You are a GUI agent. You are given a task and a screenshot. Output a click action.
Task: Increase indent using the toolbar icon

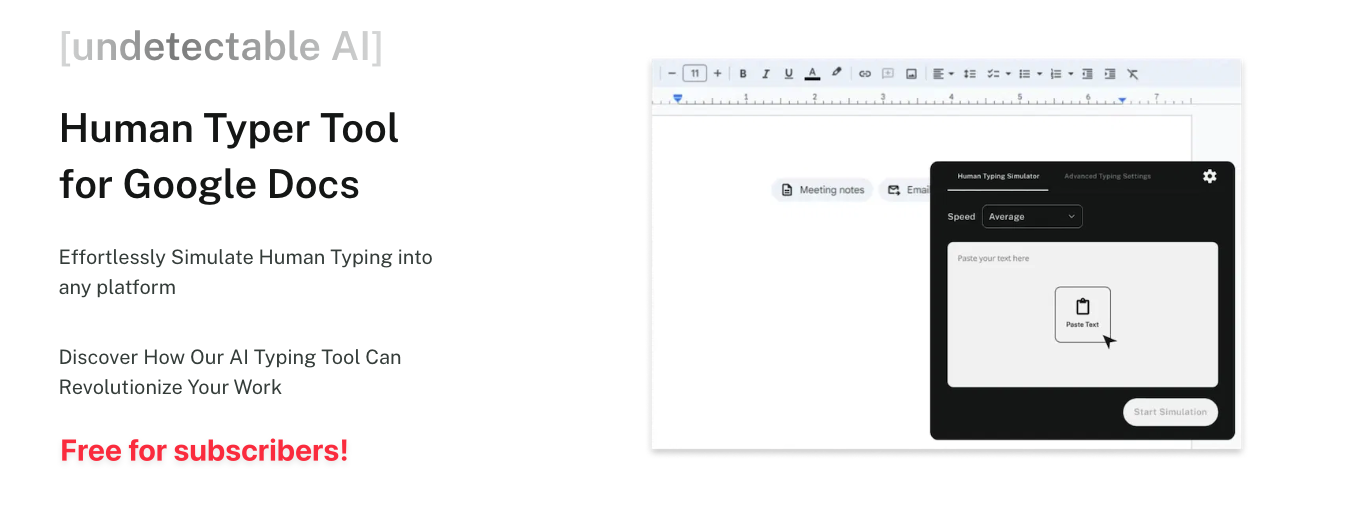pyautogui.click(x=1110, y=74)
